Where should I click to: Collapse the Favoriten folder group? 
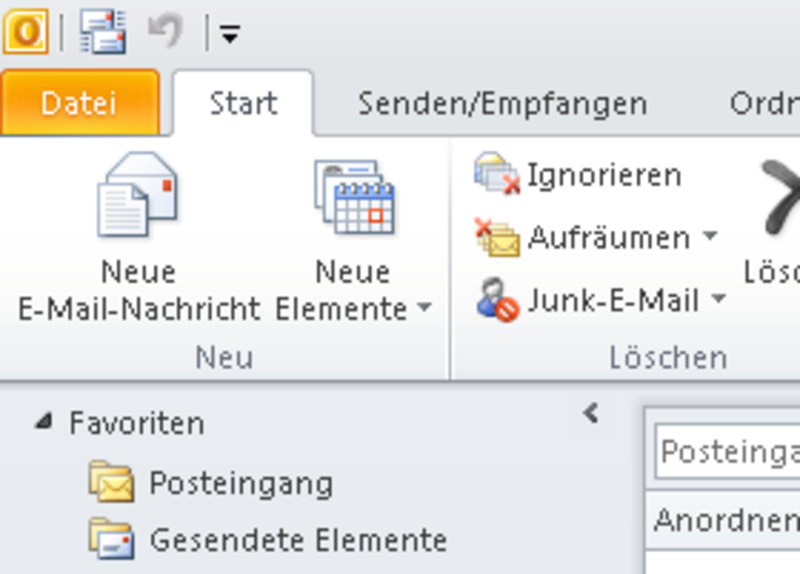click(43, 421)
